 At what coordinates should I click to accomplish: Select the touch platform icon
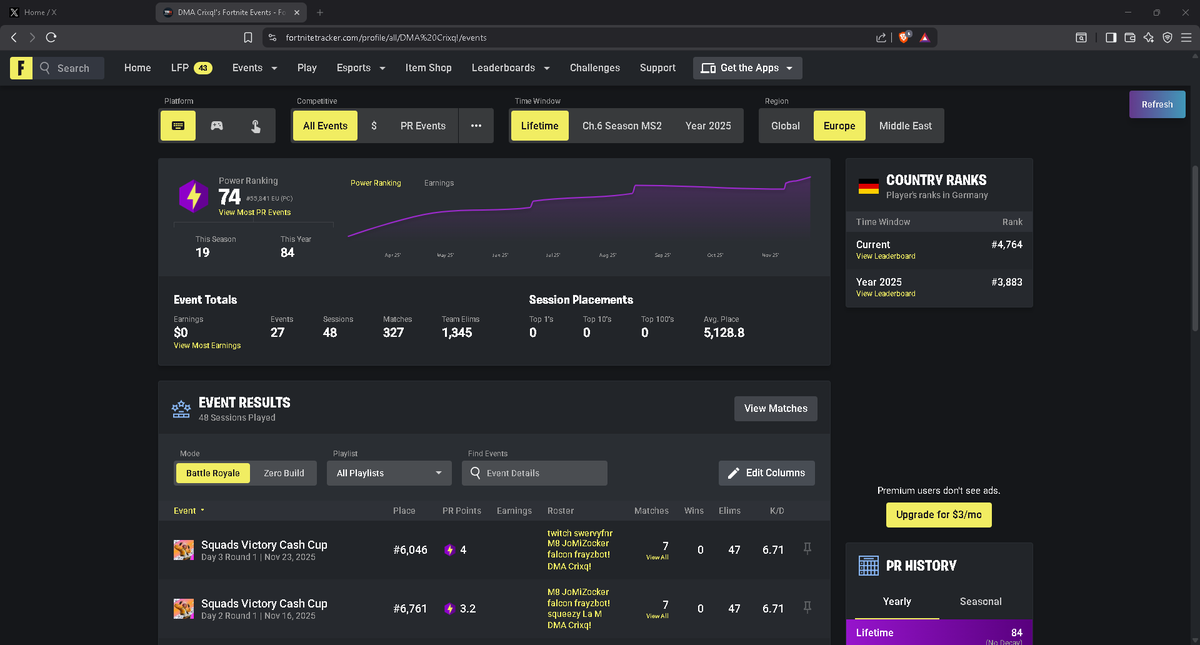[x=256, y=126]
